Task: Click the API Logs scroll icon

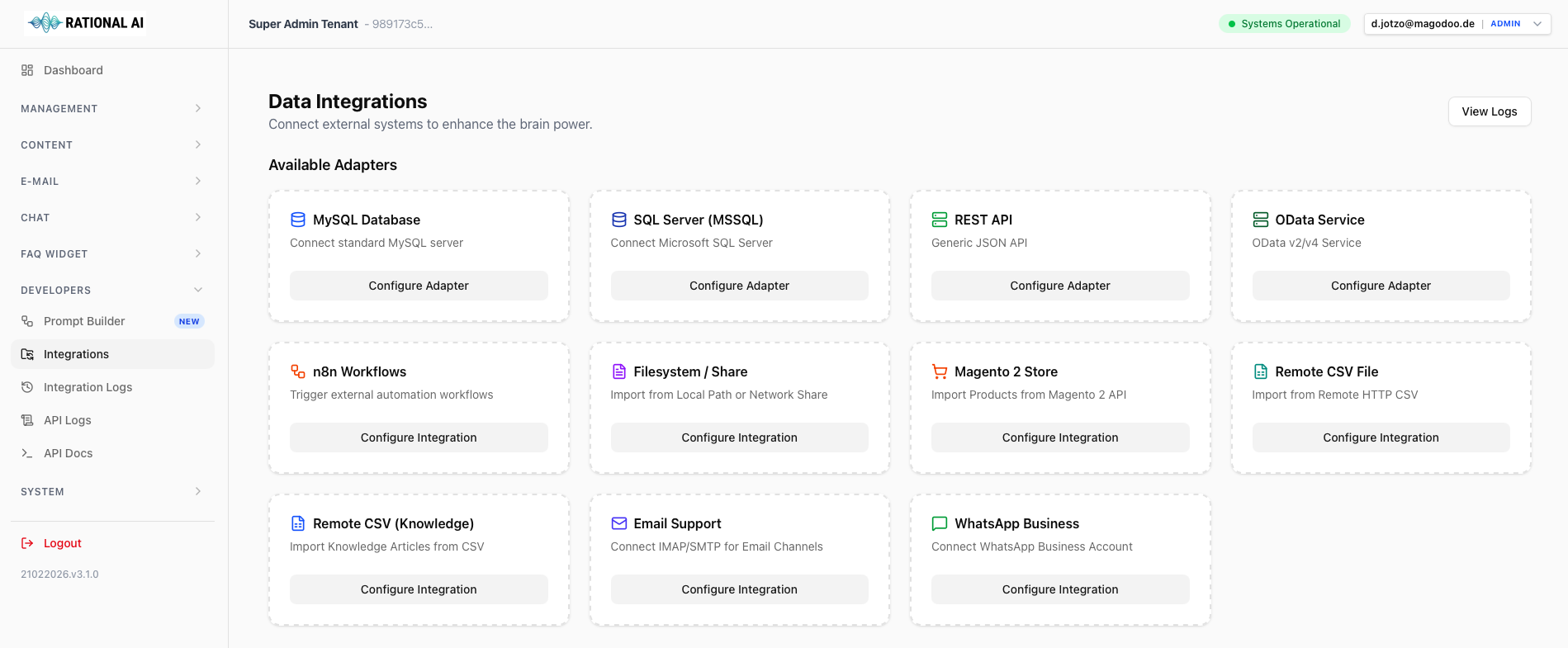Action: tap(27, 420)
